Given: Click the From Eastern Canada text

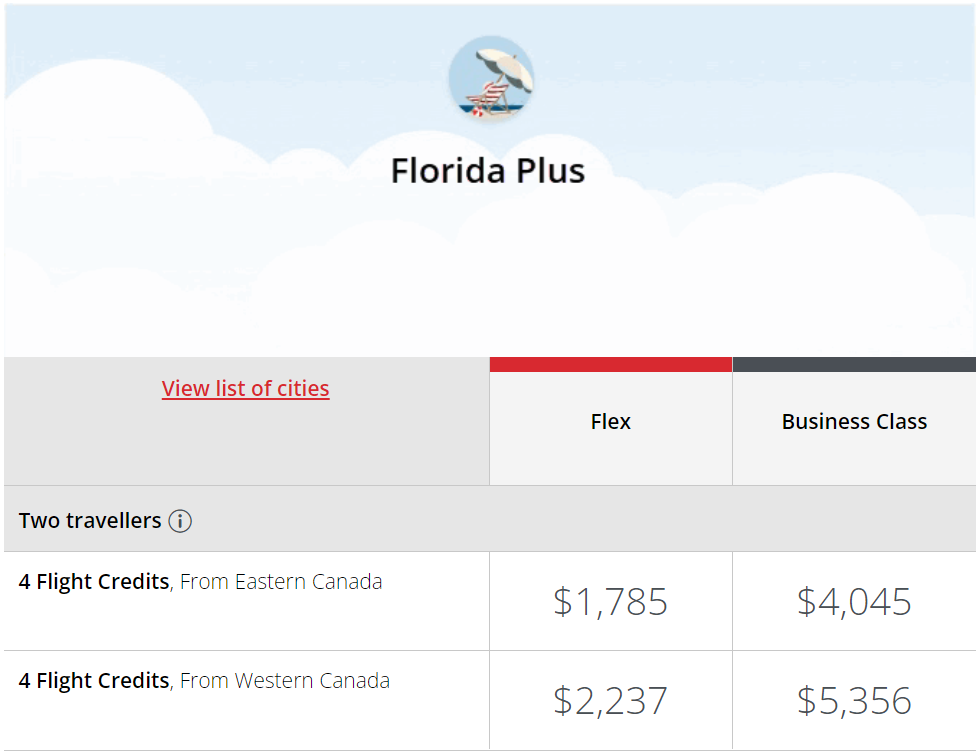Looking at the screenshot, I should 281,582.
